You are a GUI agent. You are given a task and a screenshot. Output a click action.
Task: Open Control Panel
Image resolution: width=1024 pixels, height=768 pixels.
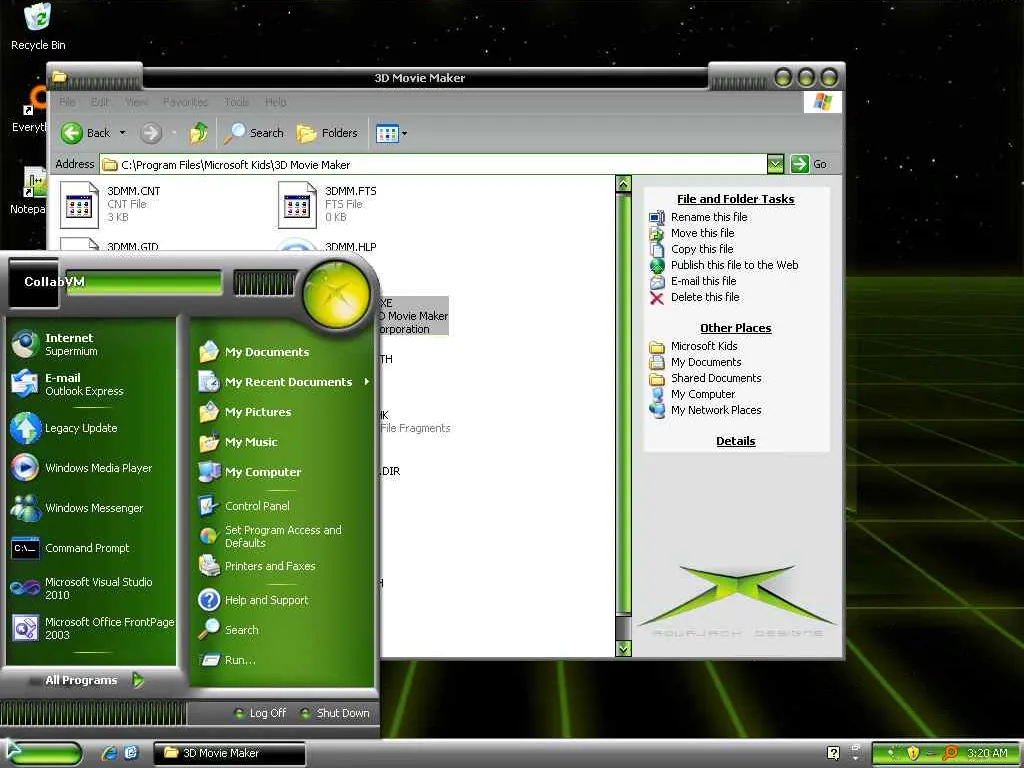tap(283, 505)
